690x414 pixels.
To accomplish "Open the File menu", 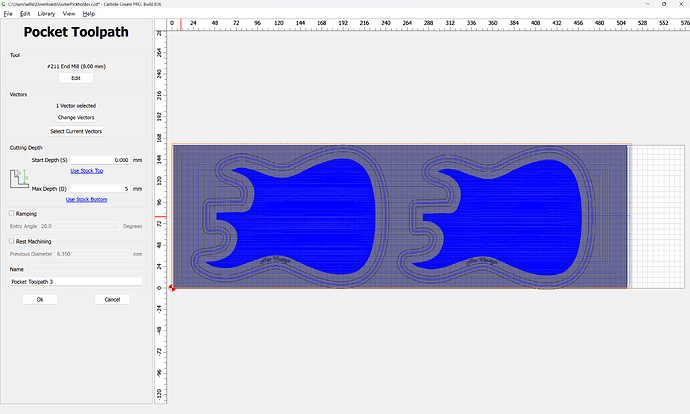I will pyautogui.click(x=8, y=14).
